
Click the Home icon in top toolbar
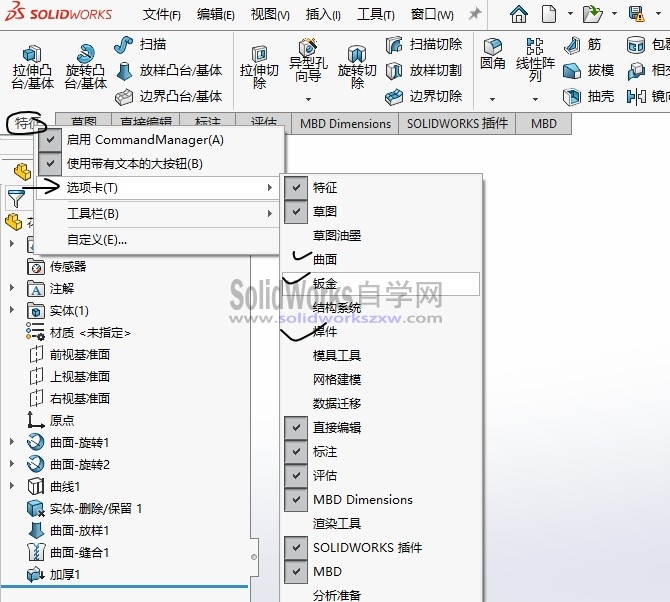tap(519, 14)
